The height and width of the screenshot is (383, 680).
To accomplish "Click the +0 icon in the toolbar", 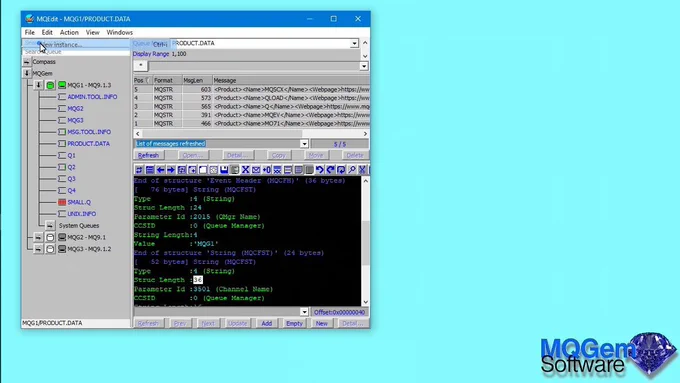I will point(267,170).
